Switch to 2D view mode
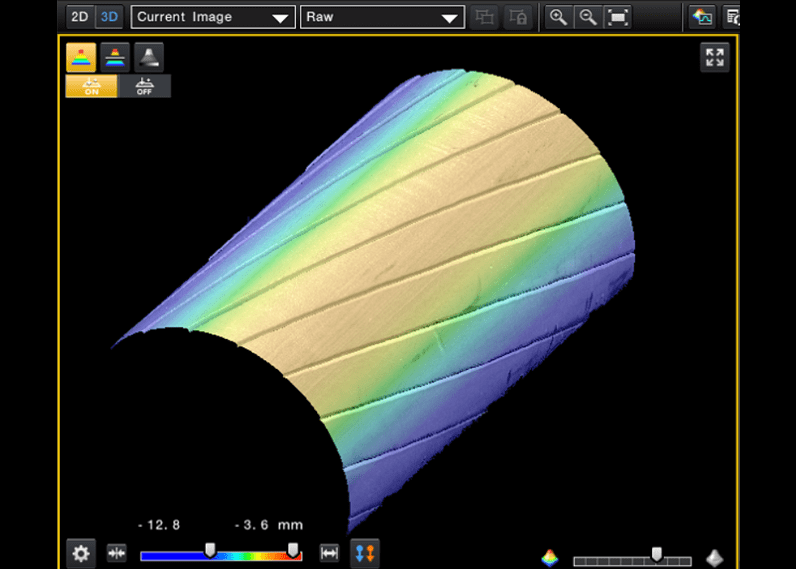Screen dimensions: 796x569 [79, 17]
